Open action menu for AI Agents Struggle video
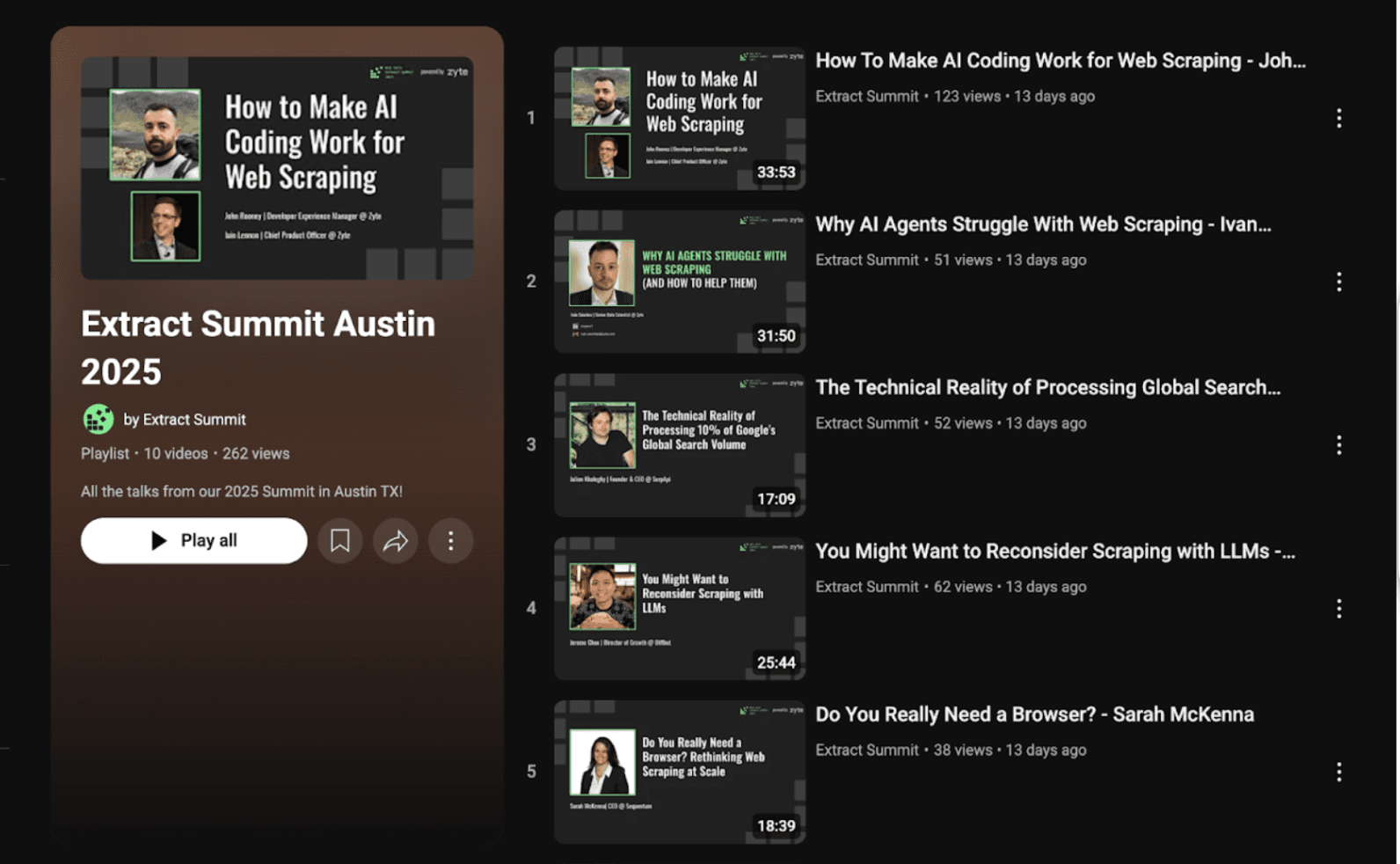1400x864 pixels. tap(1338, 282)
